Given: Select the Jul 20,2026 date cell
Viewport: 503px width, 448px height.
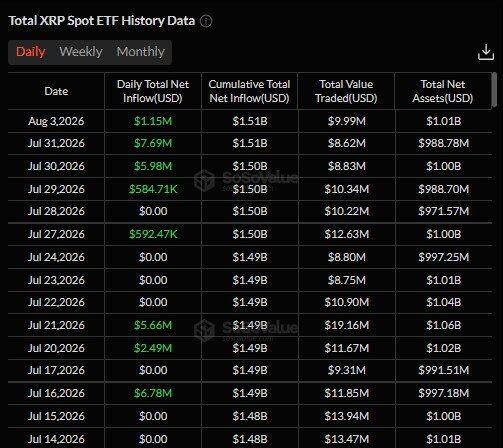Looking at the screenshot, I should coord(56,348).
